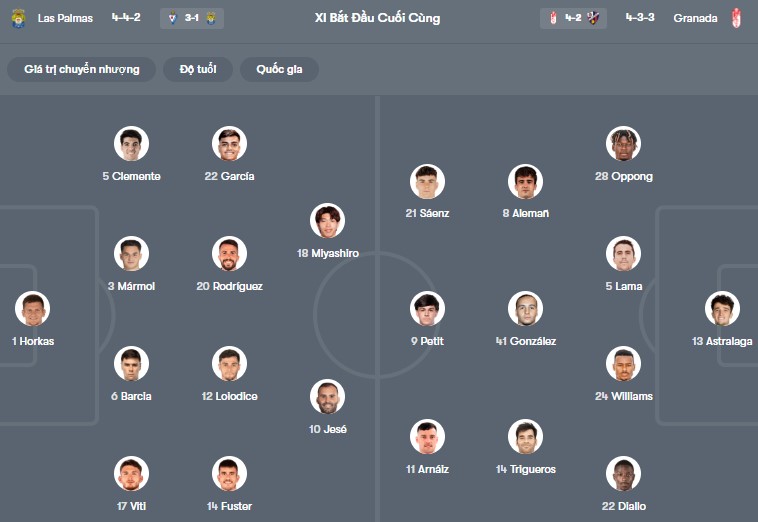Viewport: 758px width, 522px height.
Task: Select Williams's player photo
Action: click(623, 364)
